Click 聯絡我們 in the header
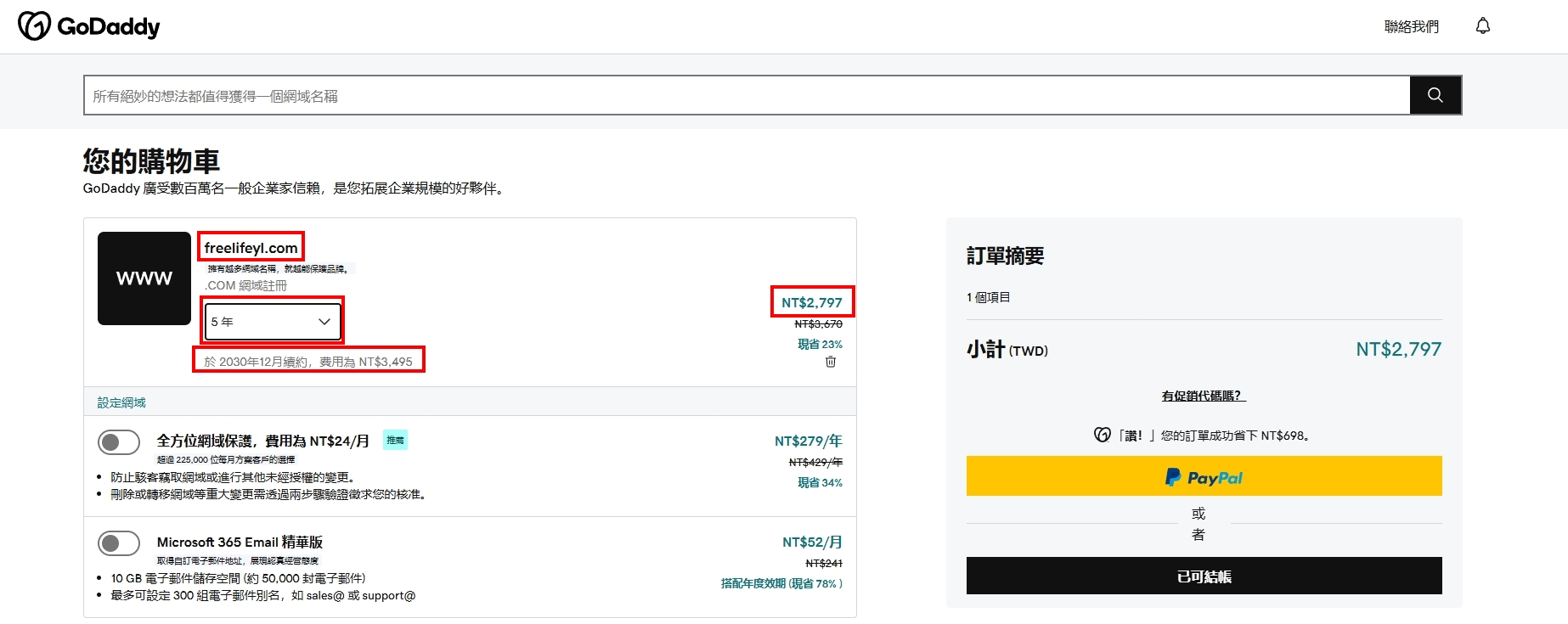 (x=1411, y=27)
